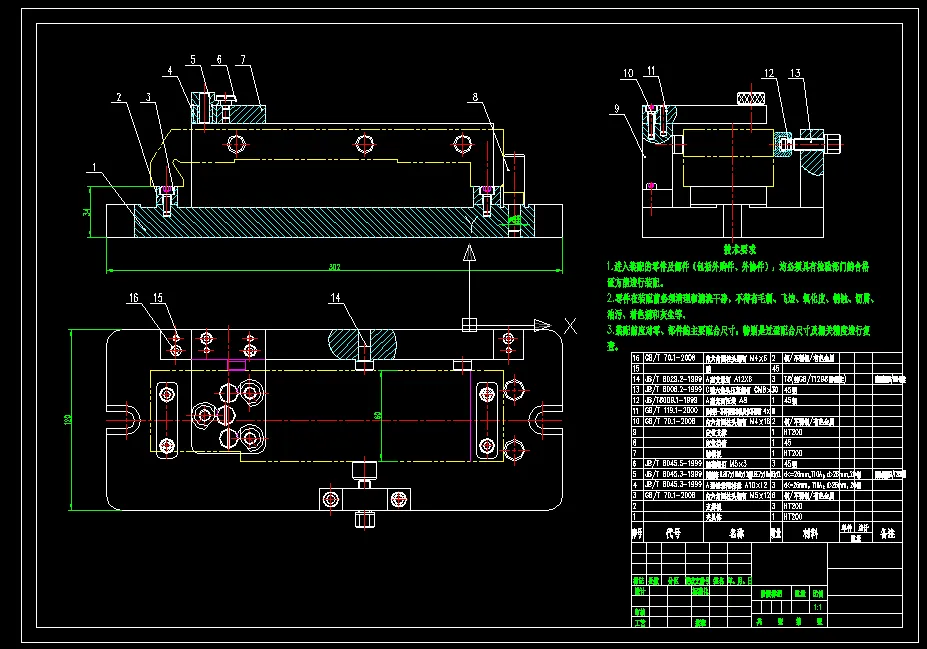Pick callout 13 in the side view

[795, 73]
